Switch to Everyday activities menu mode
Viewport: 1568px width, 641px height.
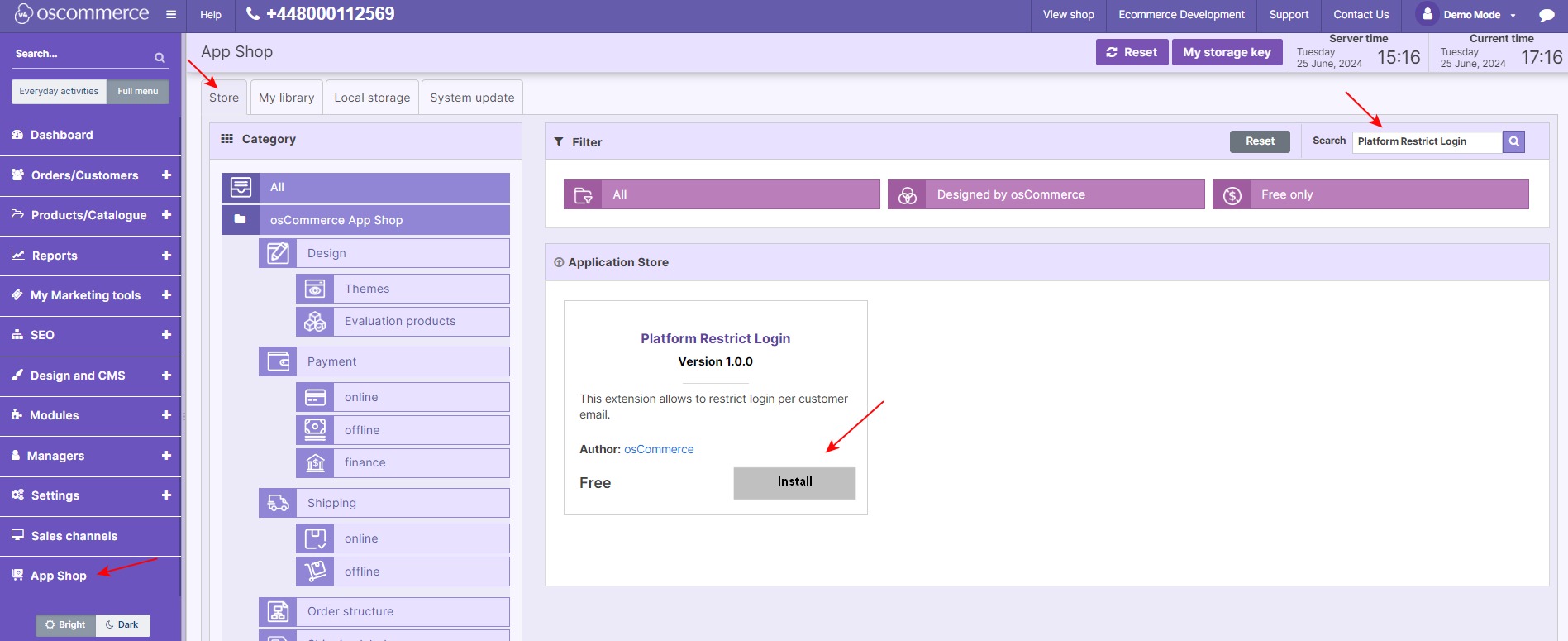point(59,91)
